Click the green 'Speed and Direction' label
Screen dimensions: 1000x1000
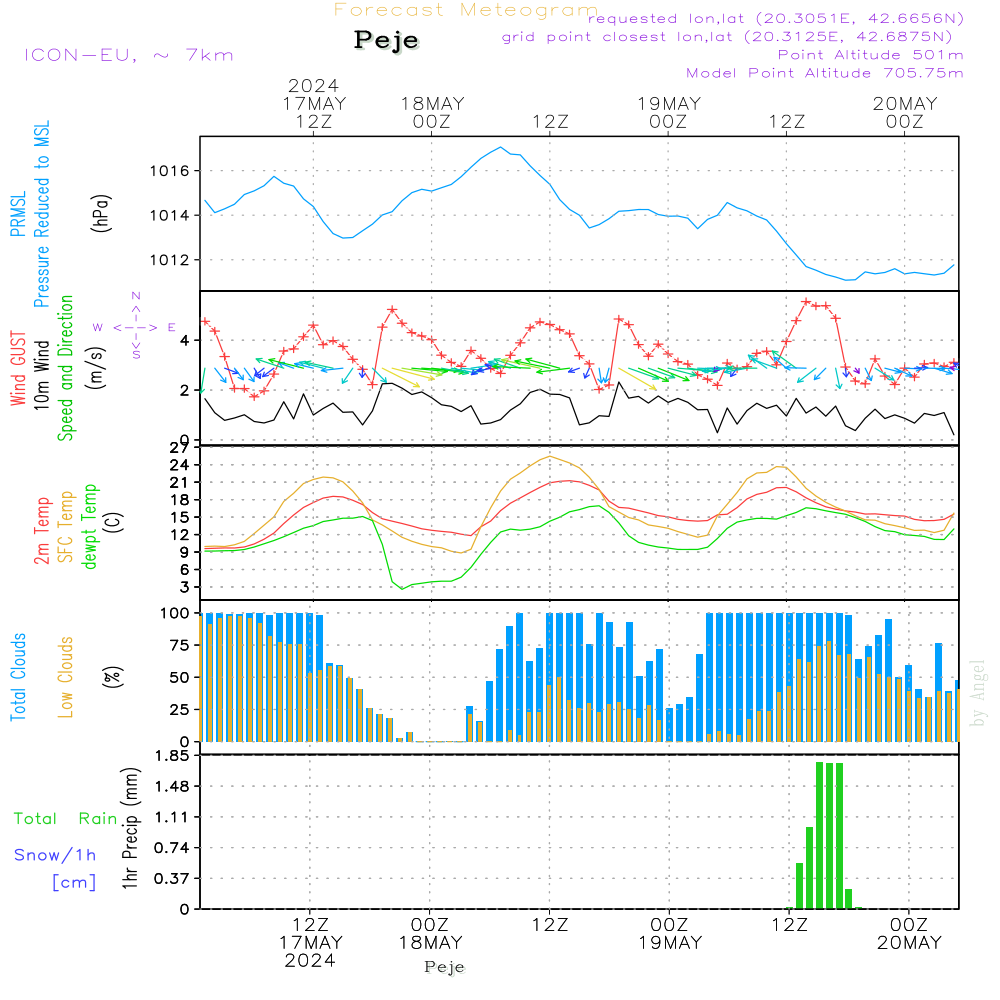[65, 368]
